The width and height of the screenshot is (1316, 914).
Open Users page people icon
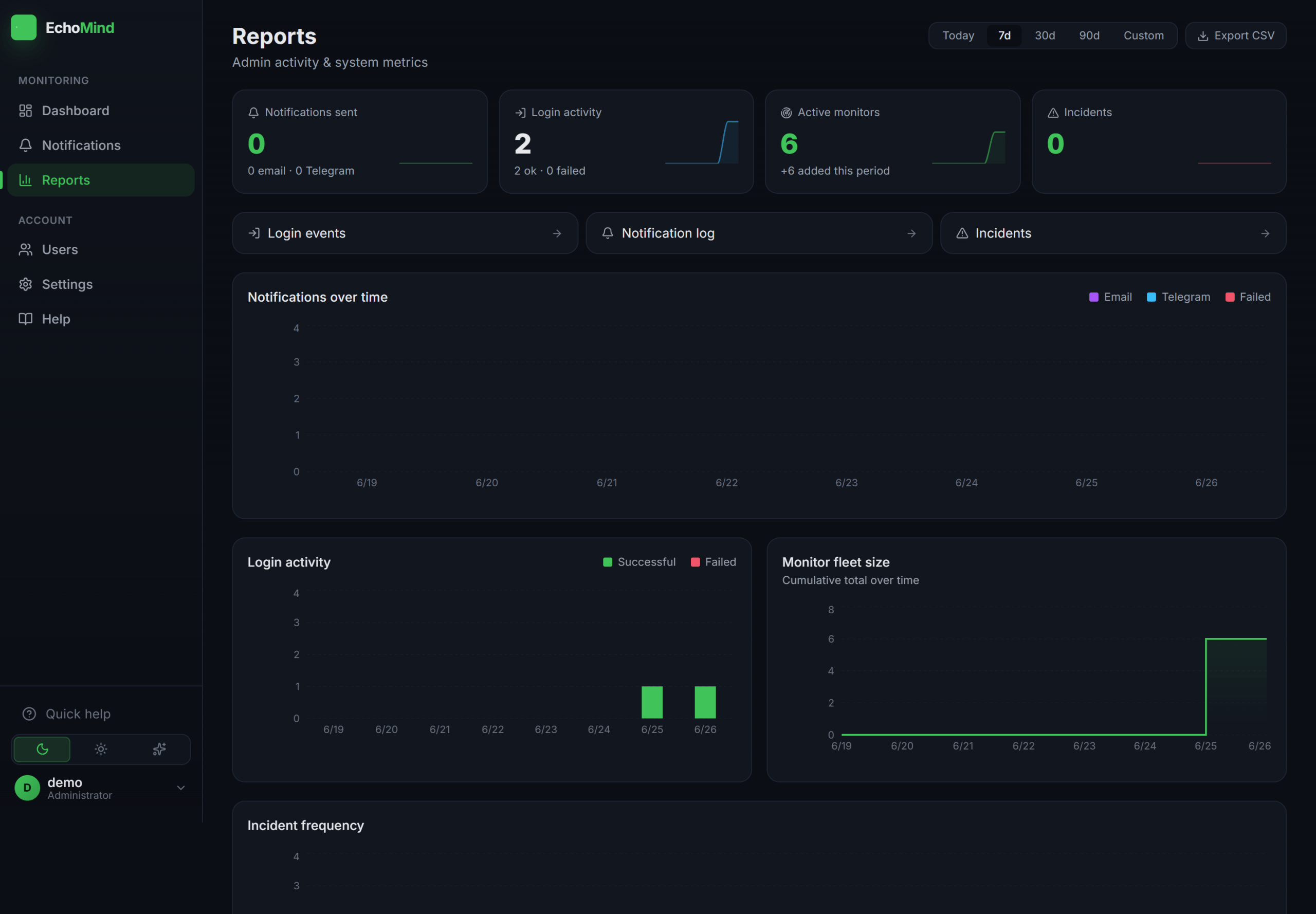tap(25, 250)
